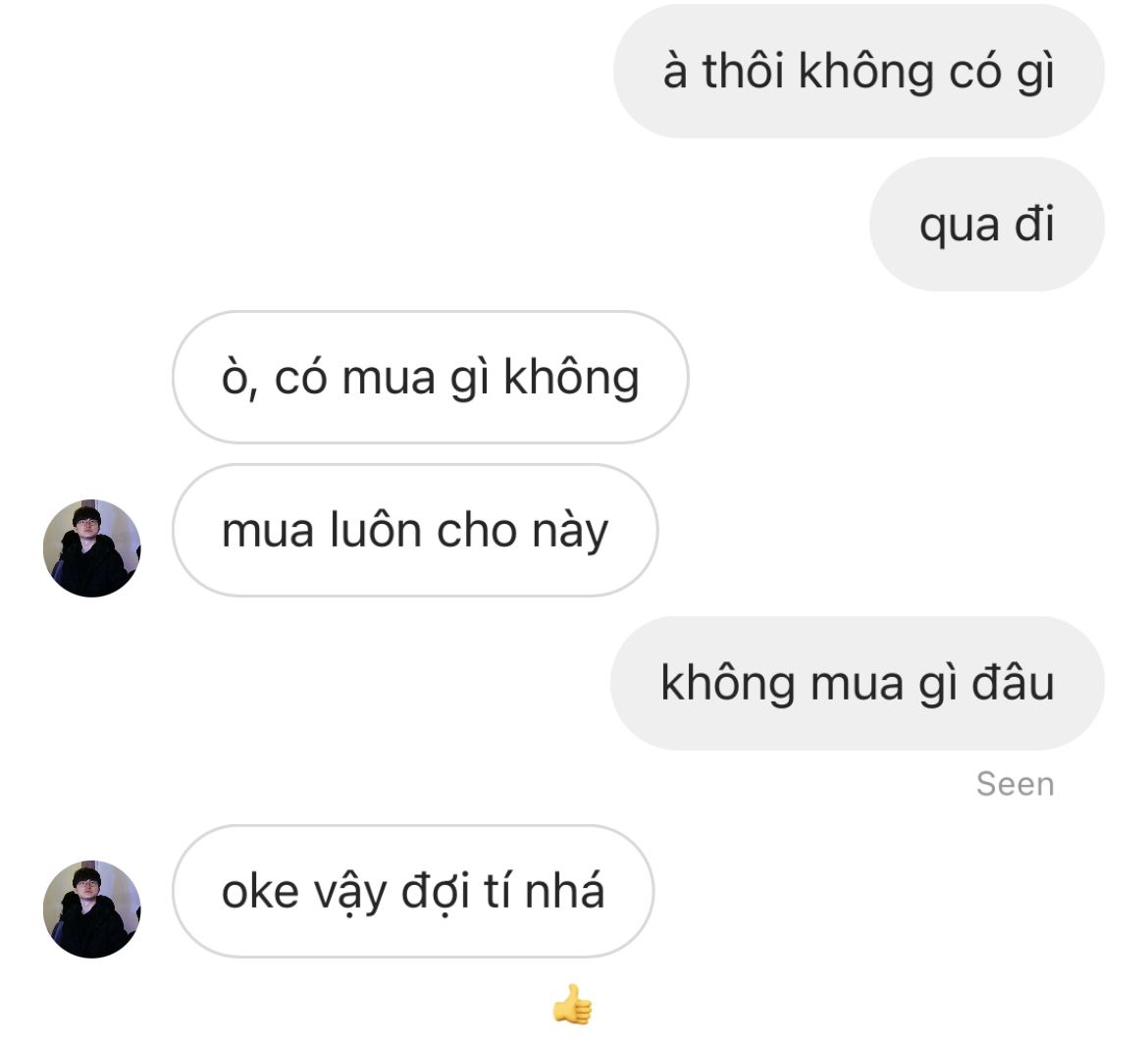Open sender avatar beside "oke vậy đợi tí nhá"

click(x=91, y=909)
